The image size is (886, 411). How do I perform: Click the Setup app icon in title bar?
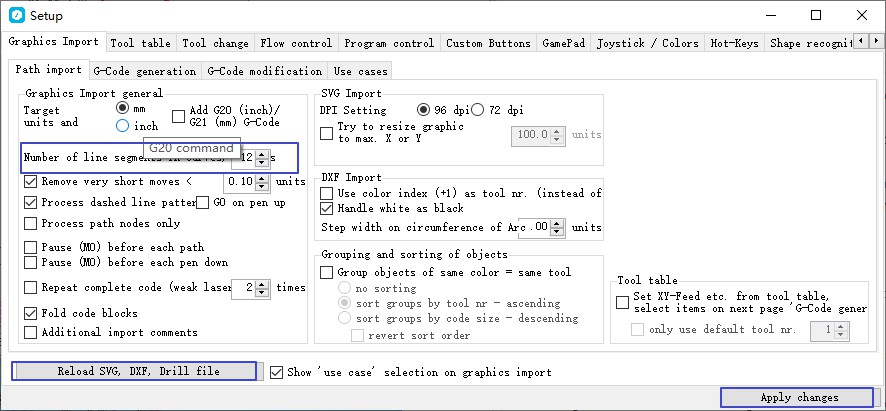click(x=15, y=15)
